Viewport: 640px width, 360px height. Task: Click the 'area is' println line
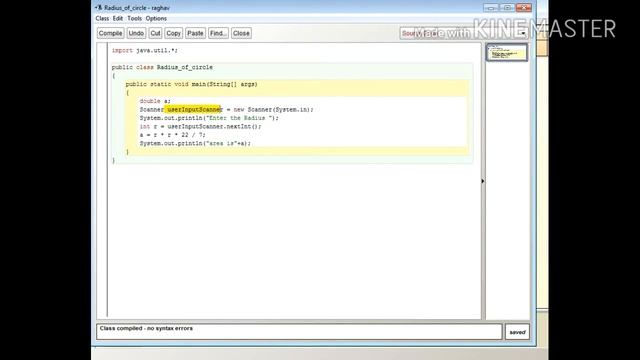coord(195,143)
